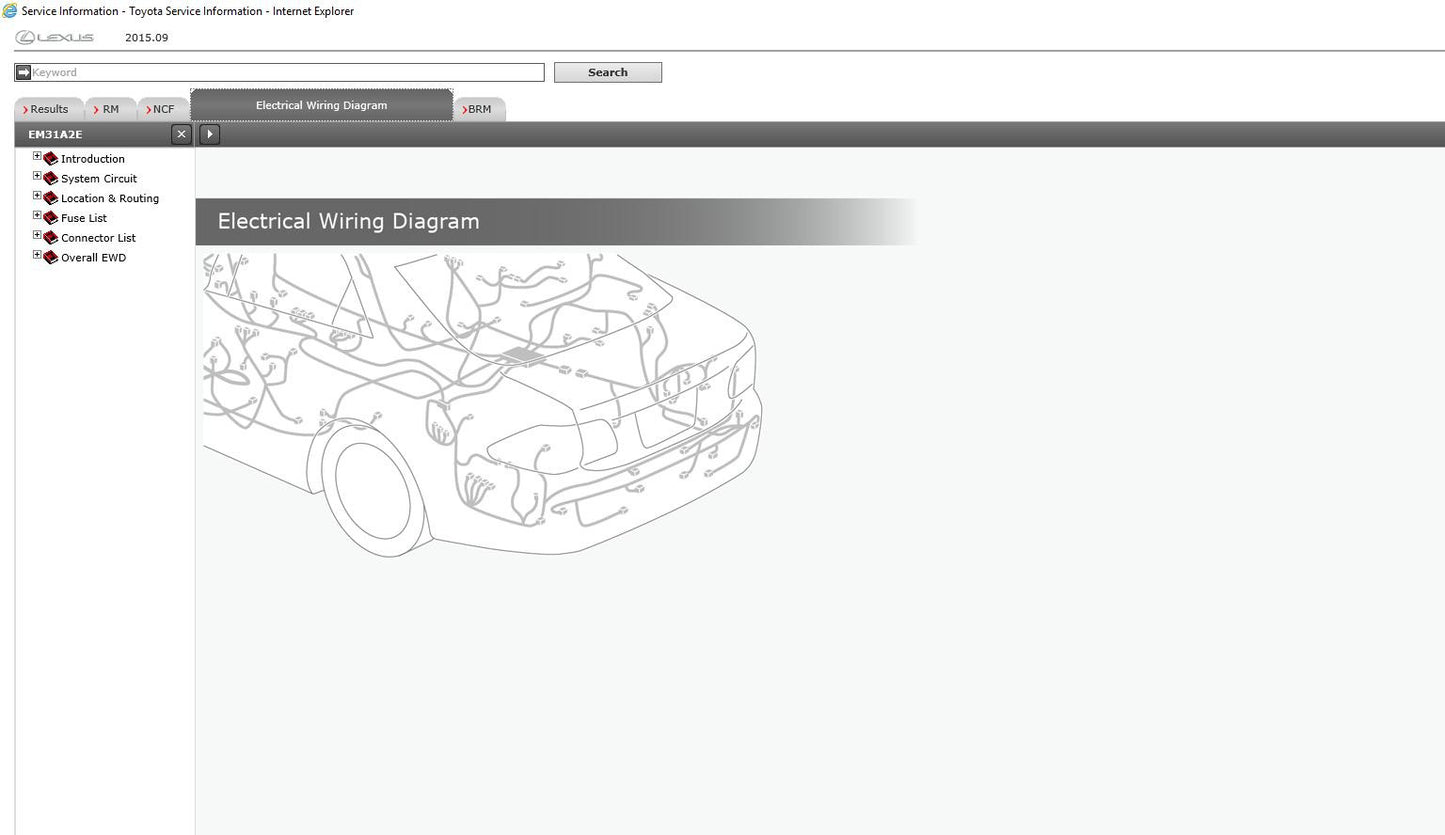Switch to the NCF tab
1445x835 pixels.
click(x=162, y=109)
